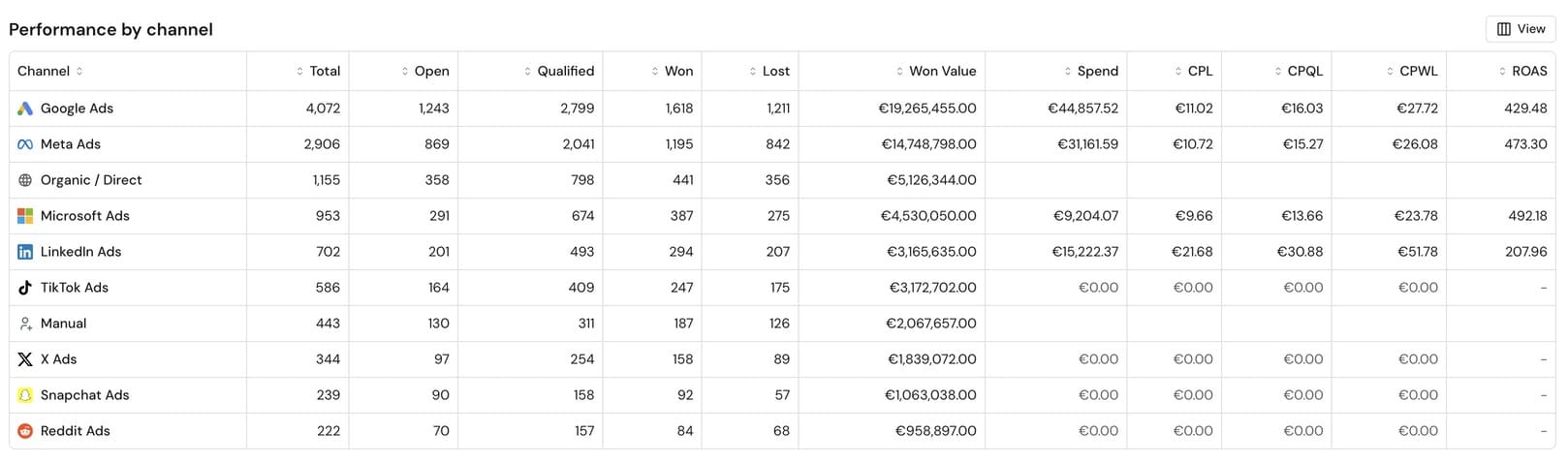Image resolution: width=1568 pixels, height=464 pixels.
Task: Click the Meta Ads logo icon
Action: (x=25, y=144)
